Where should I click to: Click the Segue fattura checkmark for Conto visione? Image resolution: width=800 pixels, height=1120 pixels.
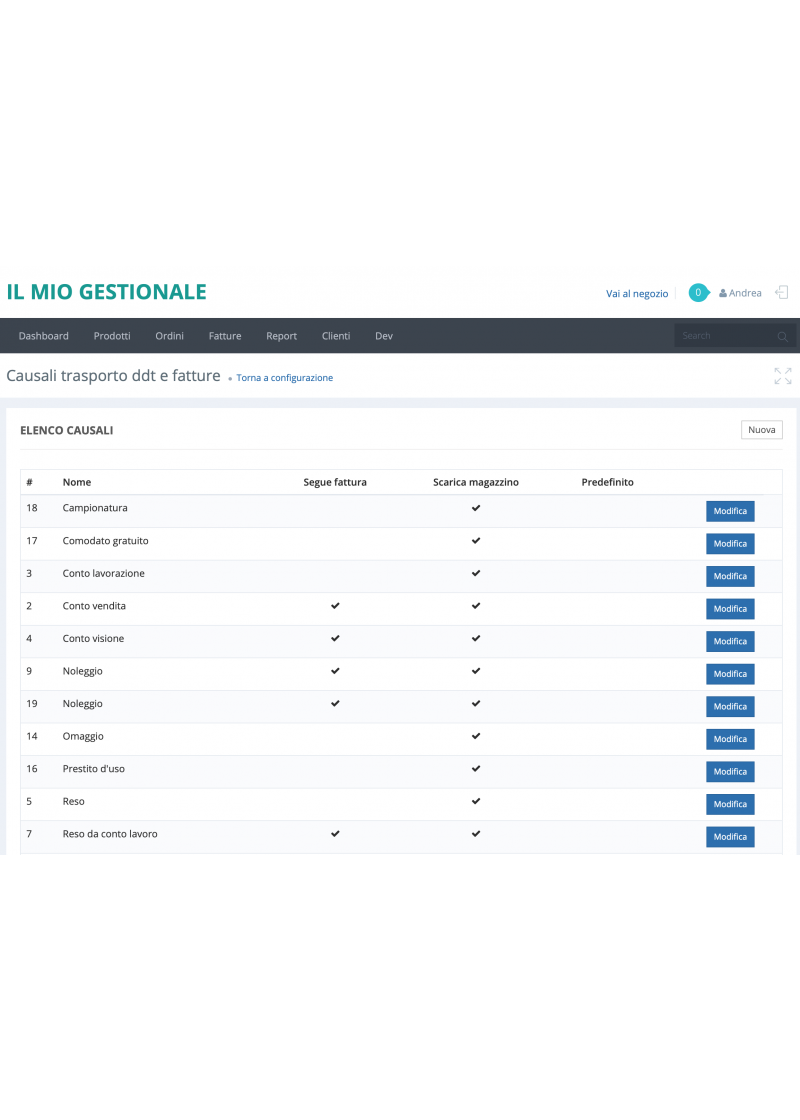point(335,639)
